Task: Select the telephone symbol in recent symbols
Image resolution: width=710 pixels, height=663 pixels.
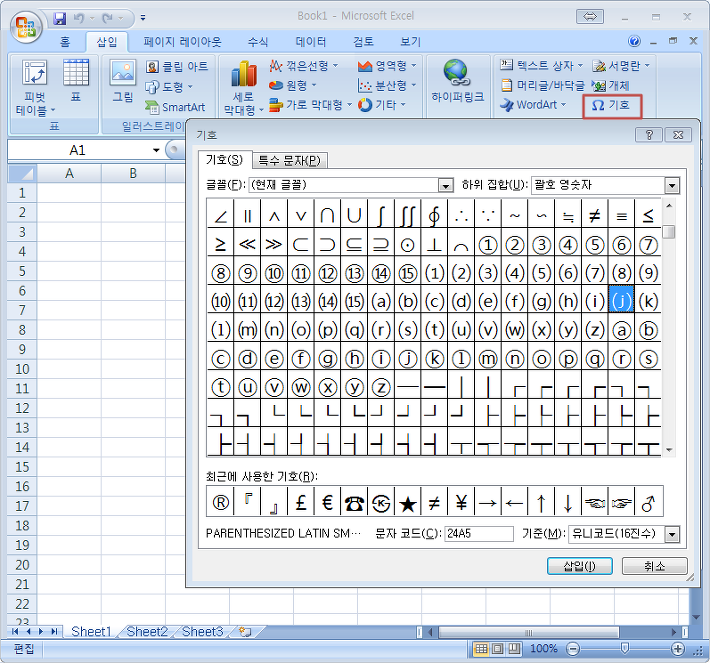Action: [354, 502]
